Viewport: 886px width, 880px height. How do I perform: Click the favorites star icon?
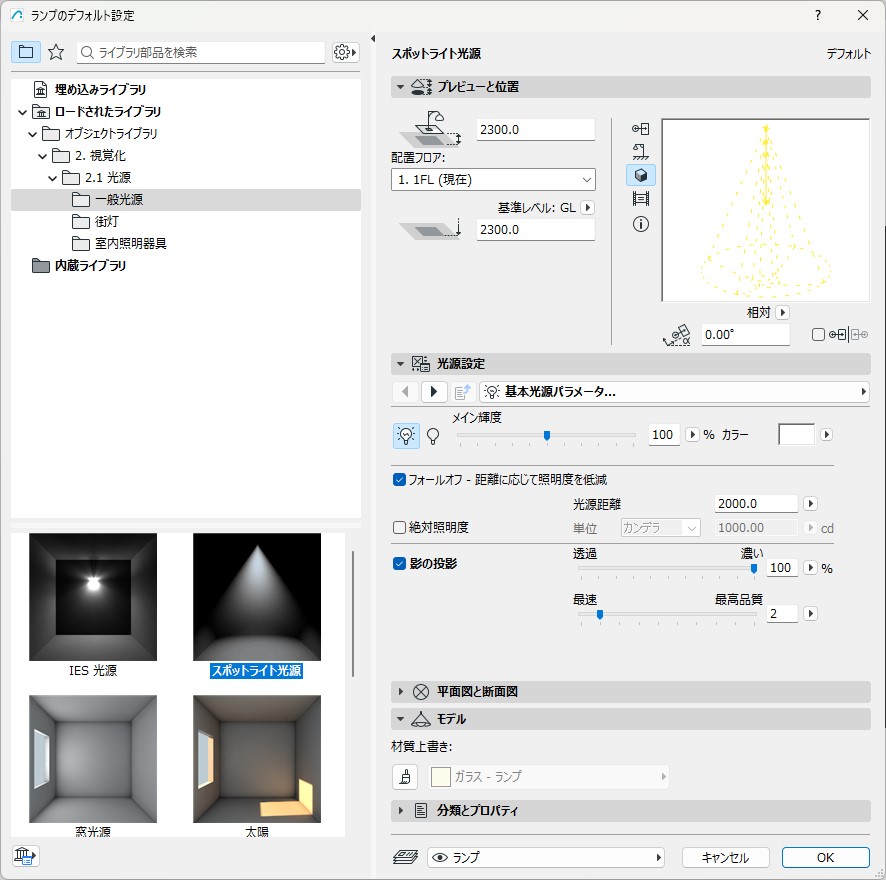pos(56,52)
